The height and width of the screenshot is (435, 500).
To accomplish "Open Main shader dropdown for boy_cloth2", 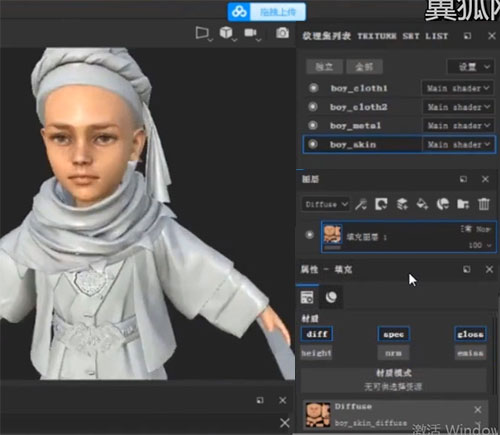I will 458,107.
